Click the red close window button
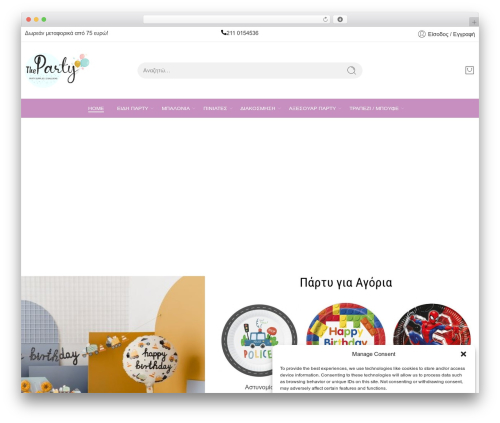This screenshot has height=423, width=500. 29,19
